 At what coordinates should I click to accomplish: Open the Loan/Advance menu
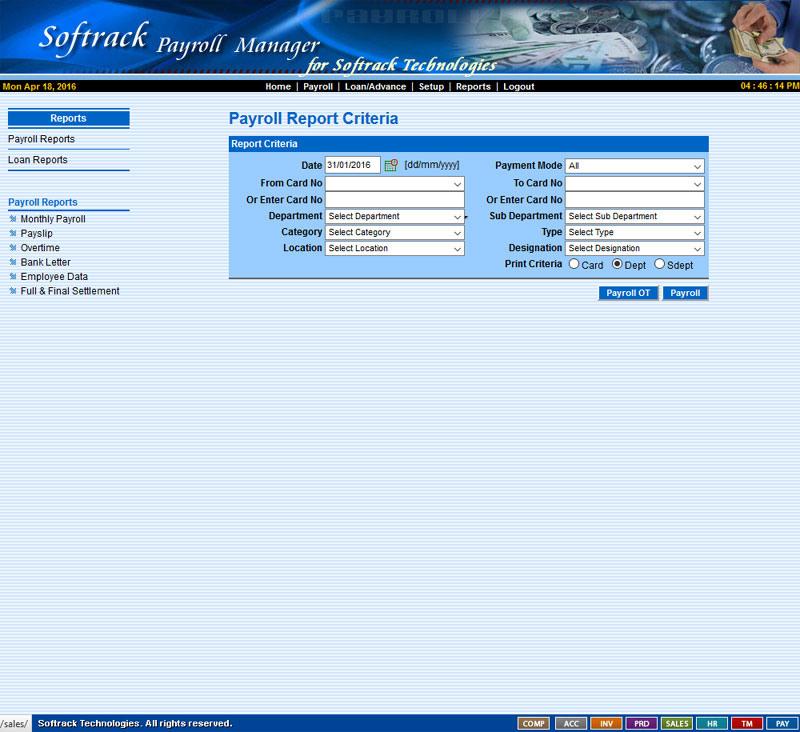click(375, 87)
